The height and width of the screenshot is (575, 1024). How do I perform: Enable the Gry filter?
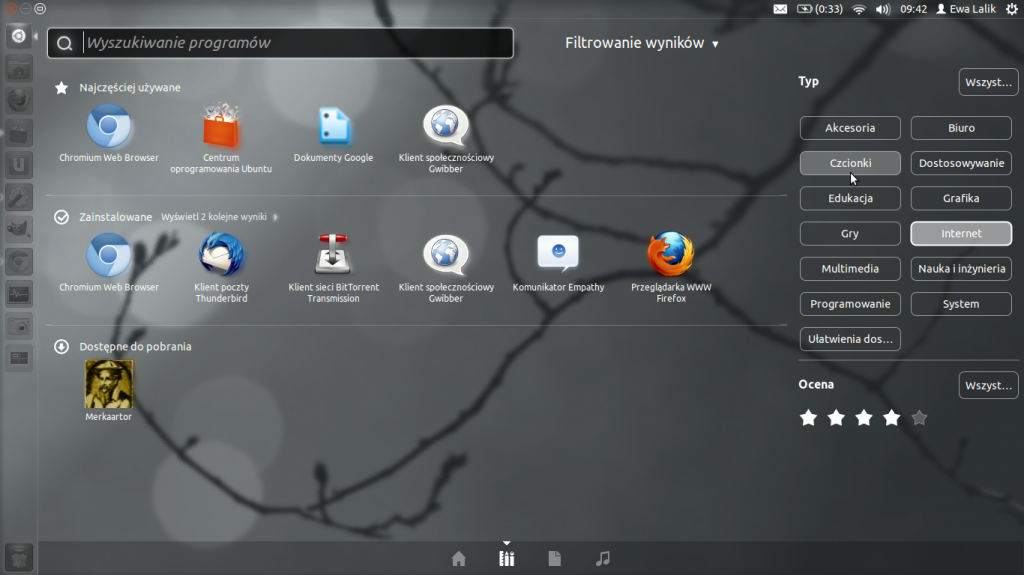(x=850, y=234)
